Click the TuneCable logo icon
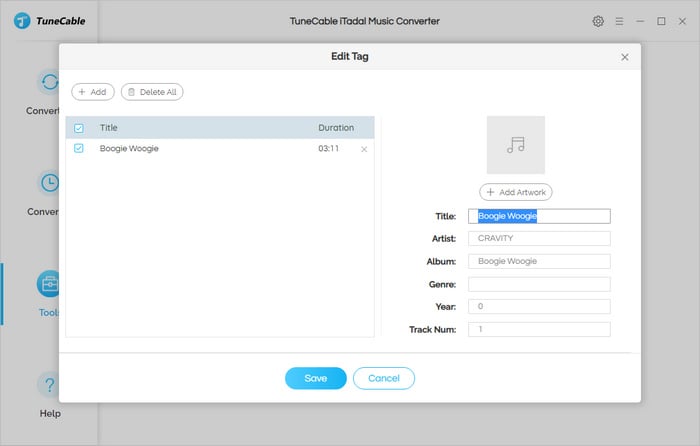Image resolution: width=700 pixels, height=446 pixels. click(22, 21)
